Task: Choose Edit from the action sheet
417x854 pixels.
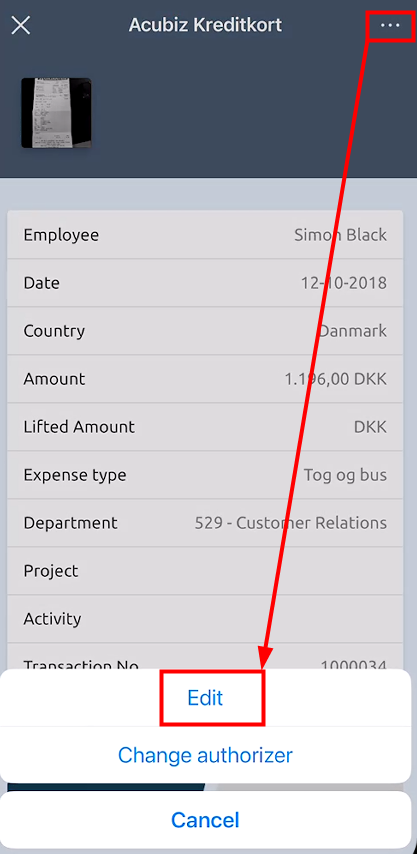Action: click(x=205, y=698)
